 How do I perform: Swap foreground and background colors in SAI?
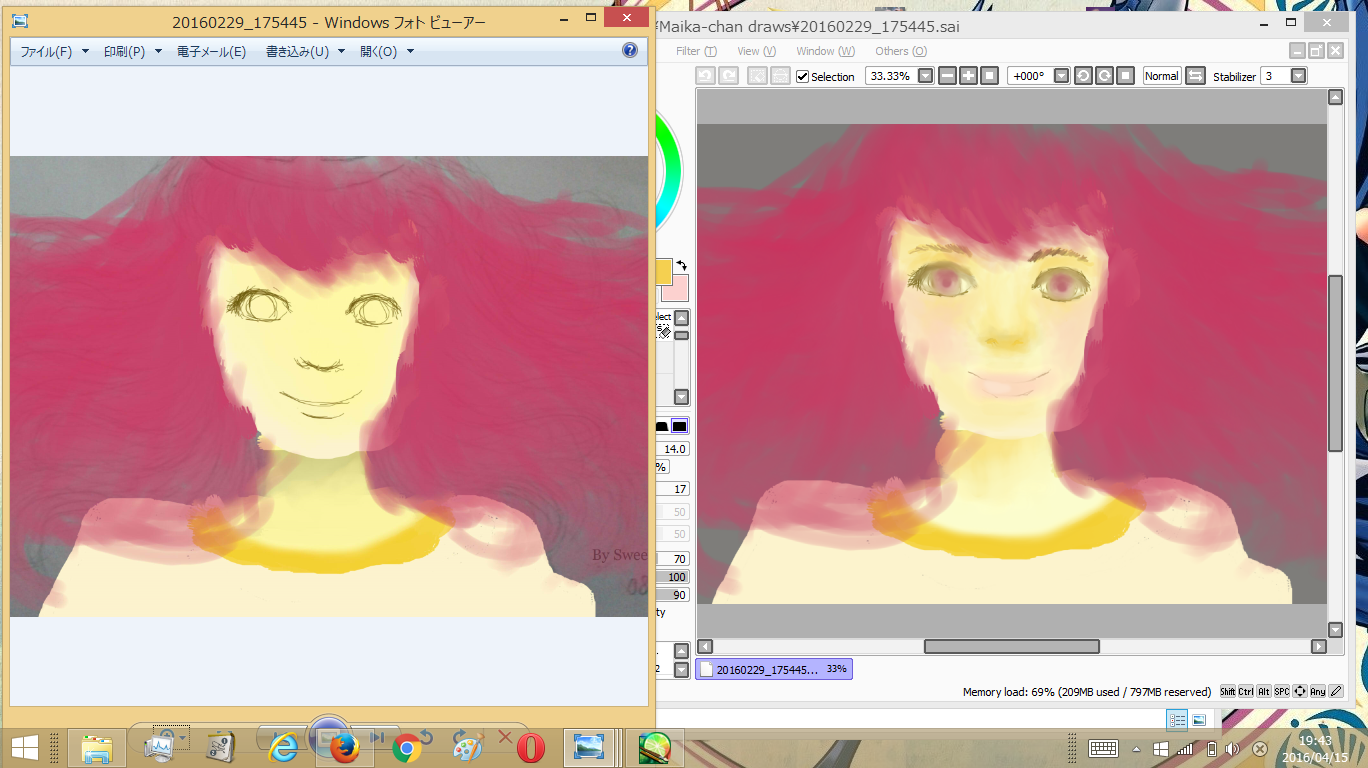682,265
